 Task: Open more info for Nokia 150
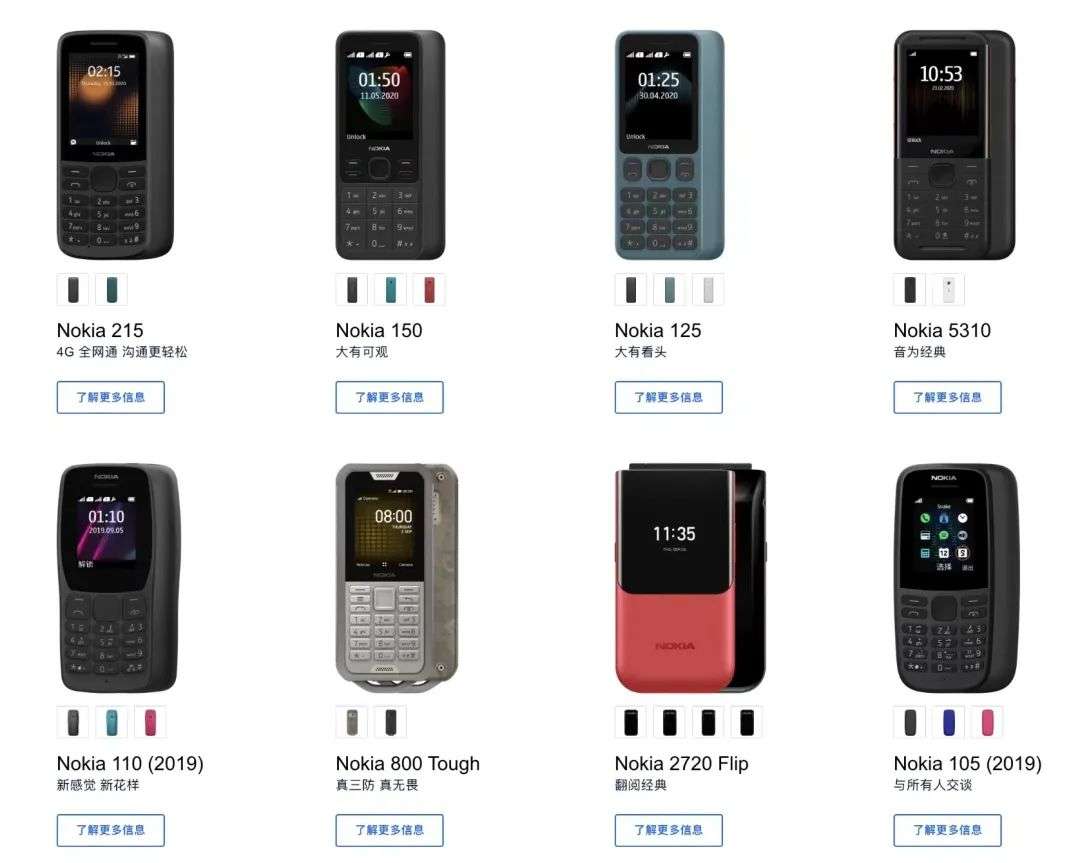tap(390, 397)
